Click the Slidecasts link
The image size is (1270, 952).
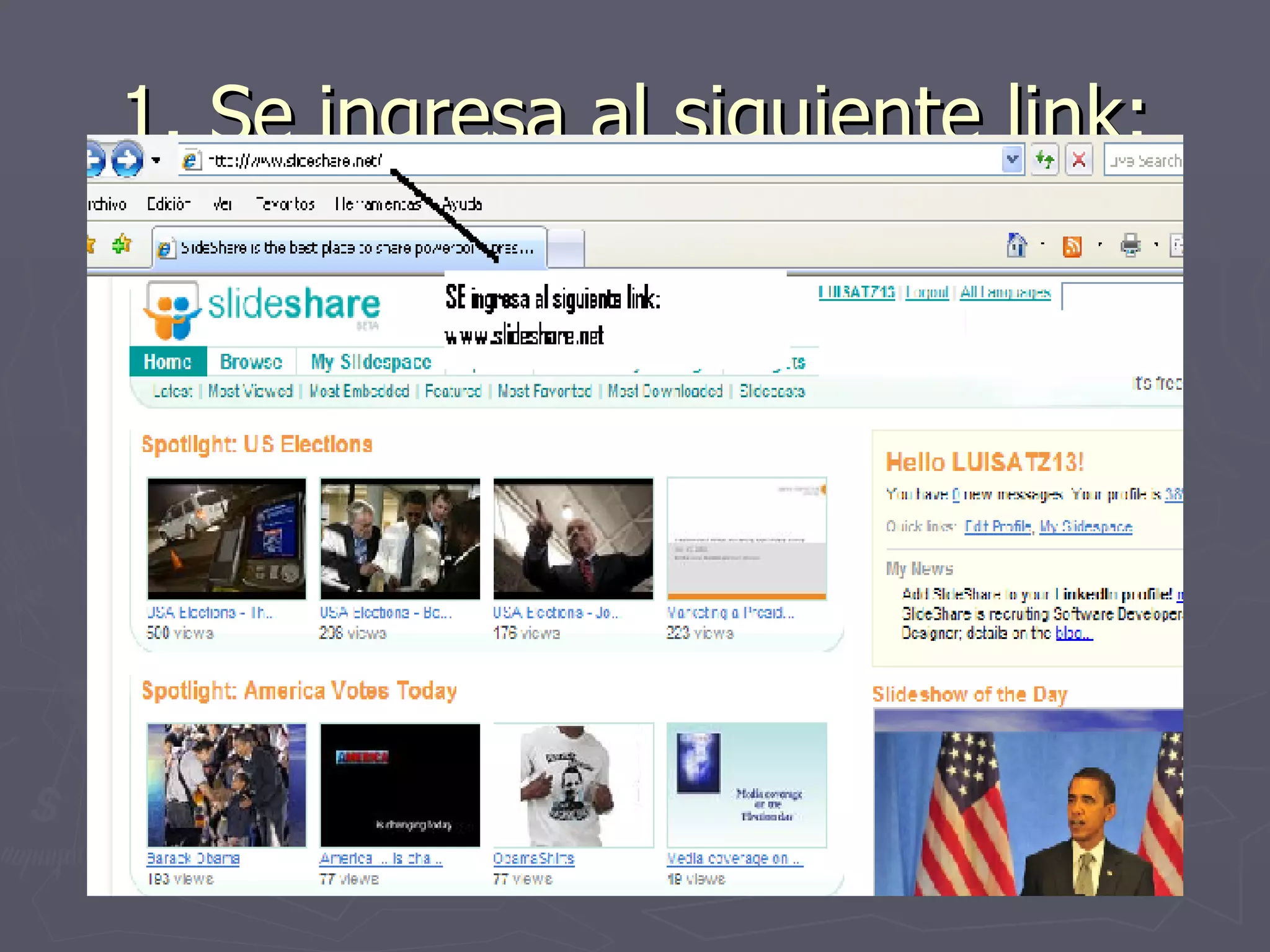[772, 391]
